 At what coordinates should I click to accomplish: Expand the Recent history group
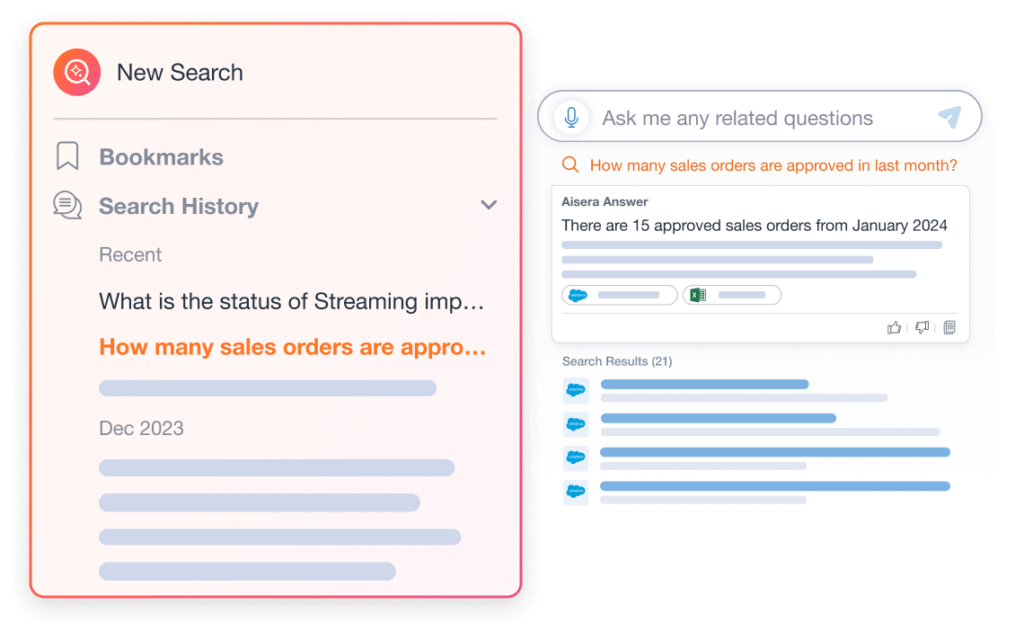click(130, 255)
